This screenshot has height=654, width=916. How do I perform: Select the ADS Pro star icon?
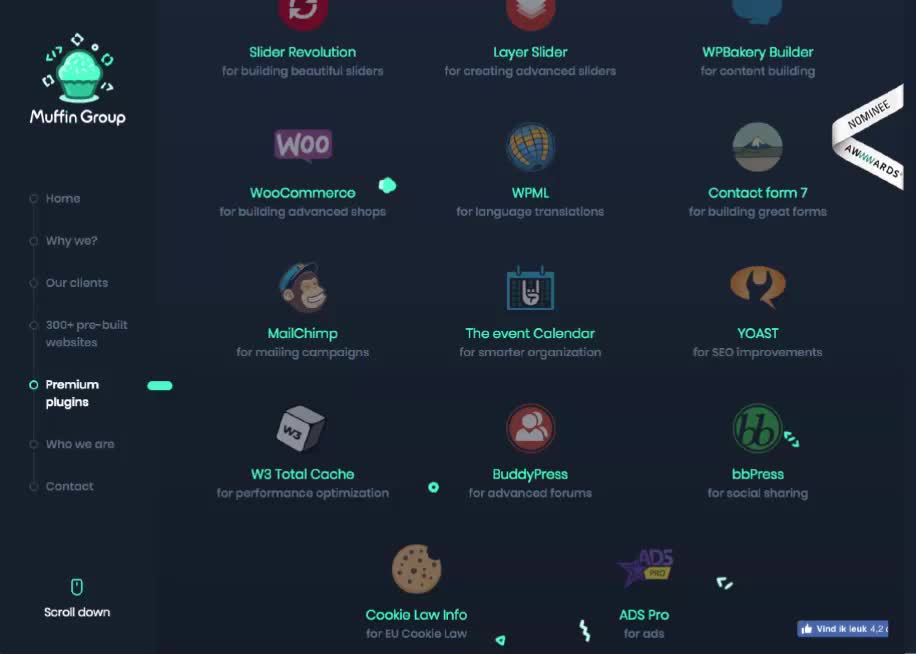coord(646,568)
